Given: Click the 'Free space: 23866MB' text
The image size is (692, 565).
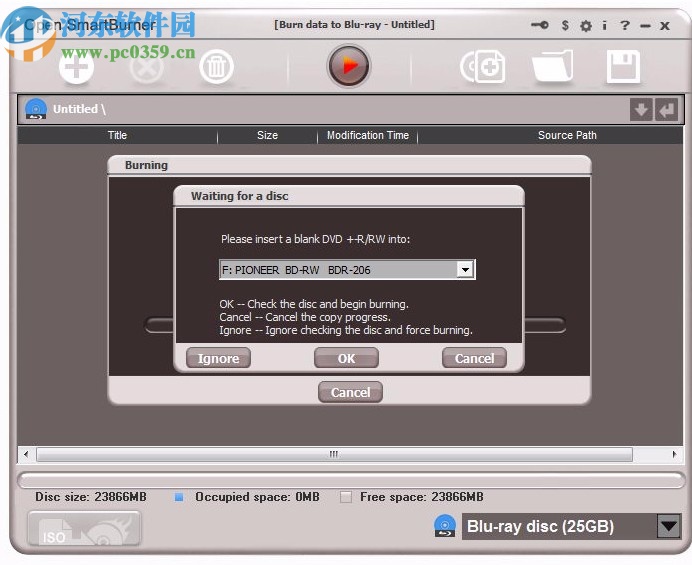Looking at the screenshot, I should click(x=421, y=497).
